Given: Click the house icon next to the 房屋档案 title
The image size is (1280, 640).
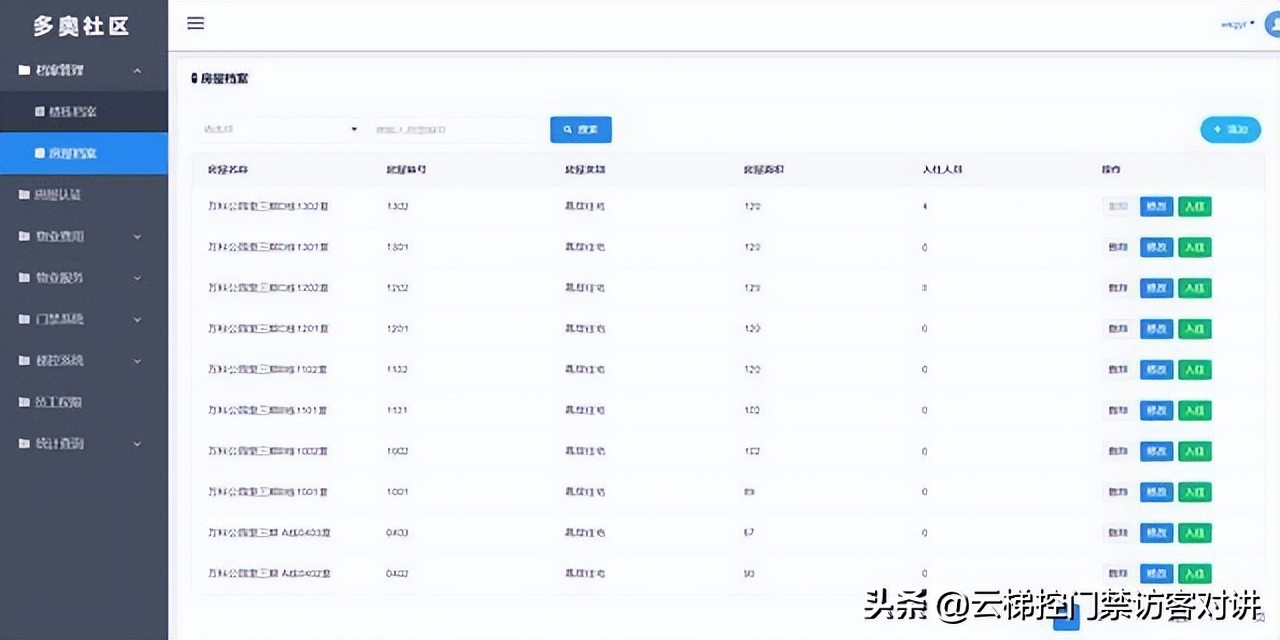Looking at the screenshot, I should click(196, 78).
